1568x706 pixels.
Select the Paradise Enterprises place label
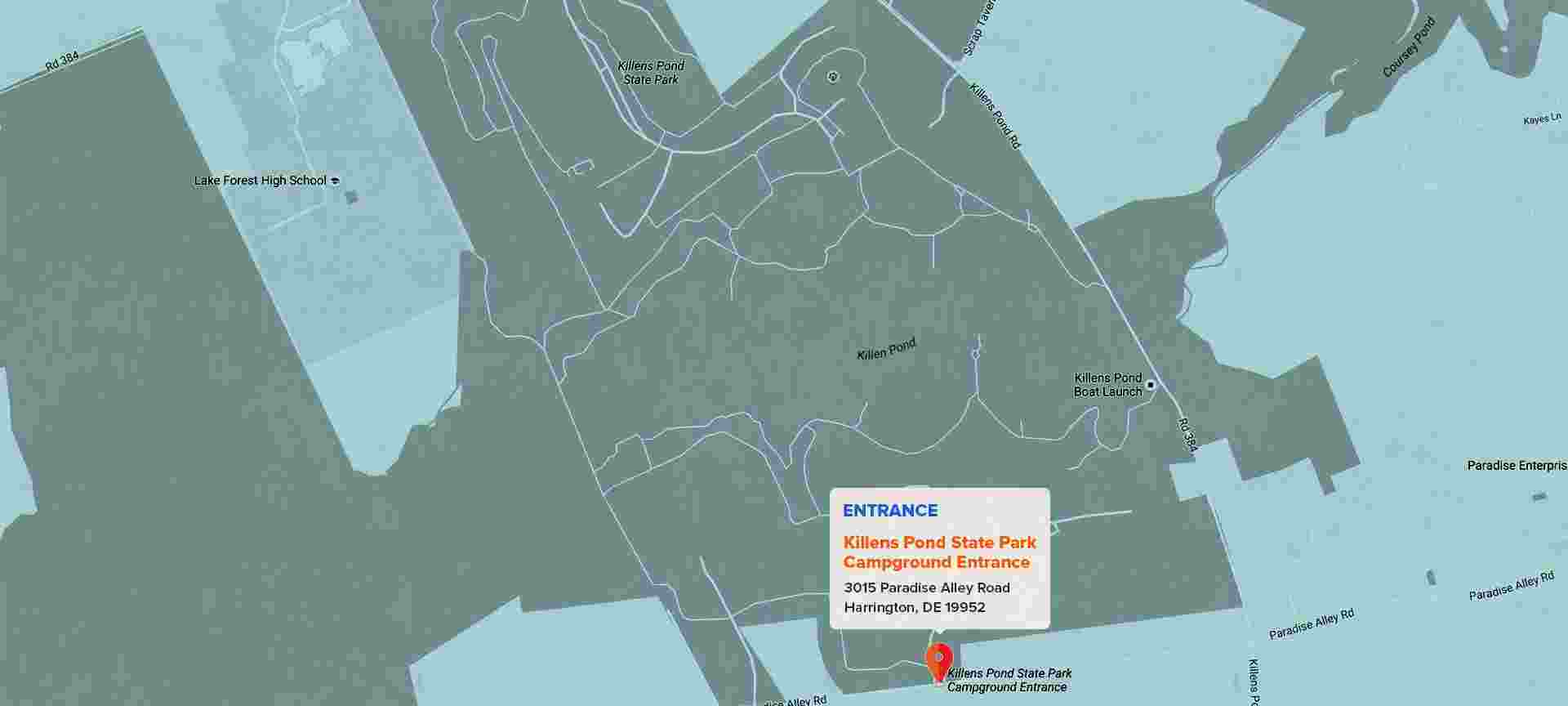point(1517,466)
